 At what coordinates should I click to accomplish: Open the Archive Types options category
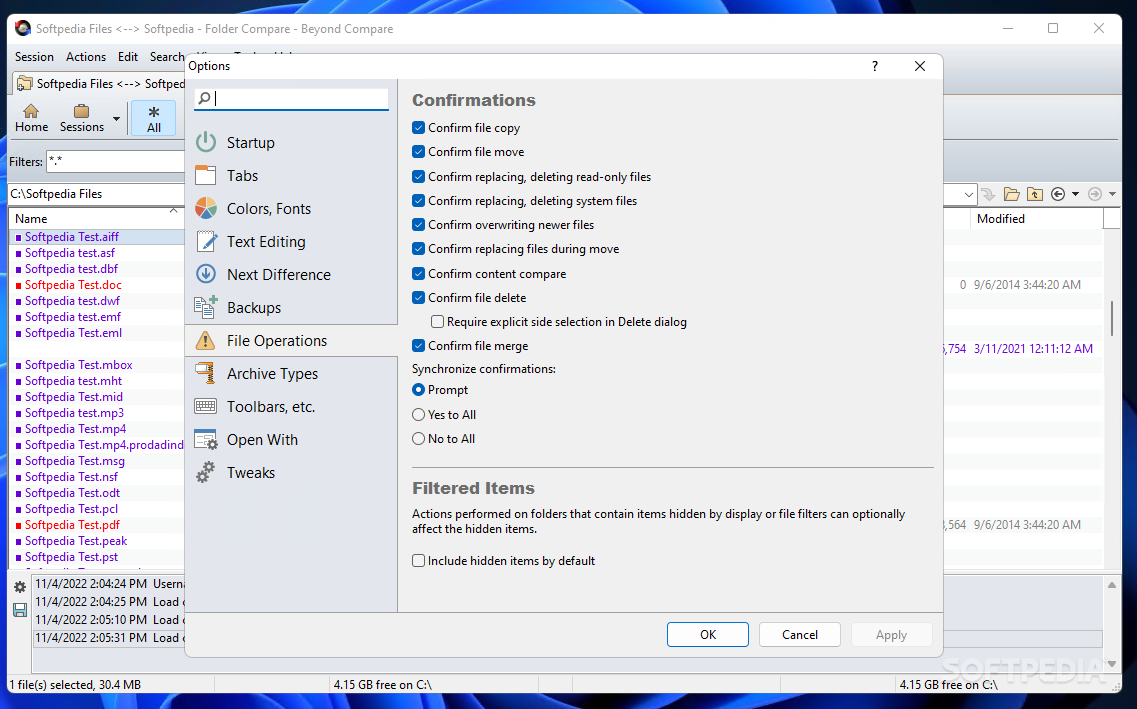click(292, 373)
